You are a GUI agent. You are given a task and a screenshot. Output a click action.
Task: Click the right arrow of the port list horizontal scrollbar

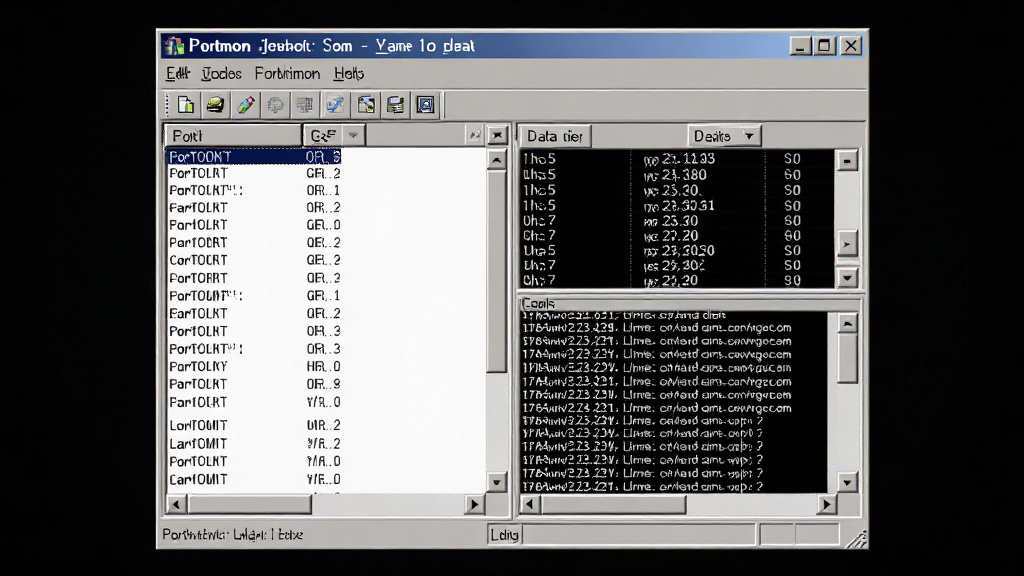[474, 504]
